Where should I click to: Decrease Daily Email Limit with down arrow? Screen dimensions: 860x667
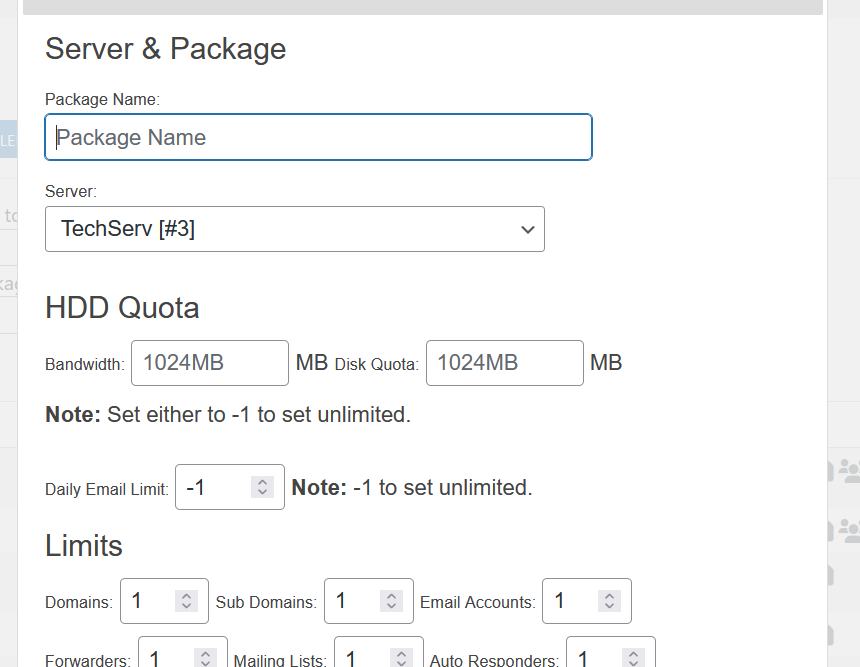262,493
